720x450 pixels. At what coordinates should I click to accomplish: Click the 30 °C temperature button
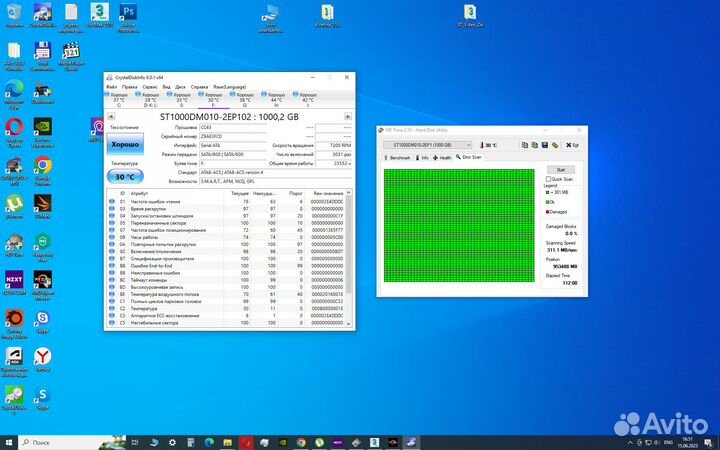pos(125,177)
